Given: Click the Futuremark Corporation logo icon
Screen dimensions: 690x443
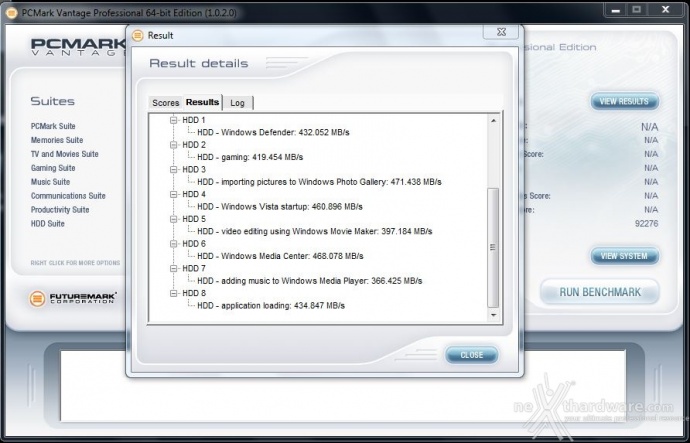Looking at the screenshot, I should [x=37, y=299].
